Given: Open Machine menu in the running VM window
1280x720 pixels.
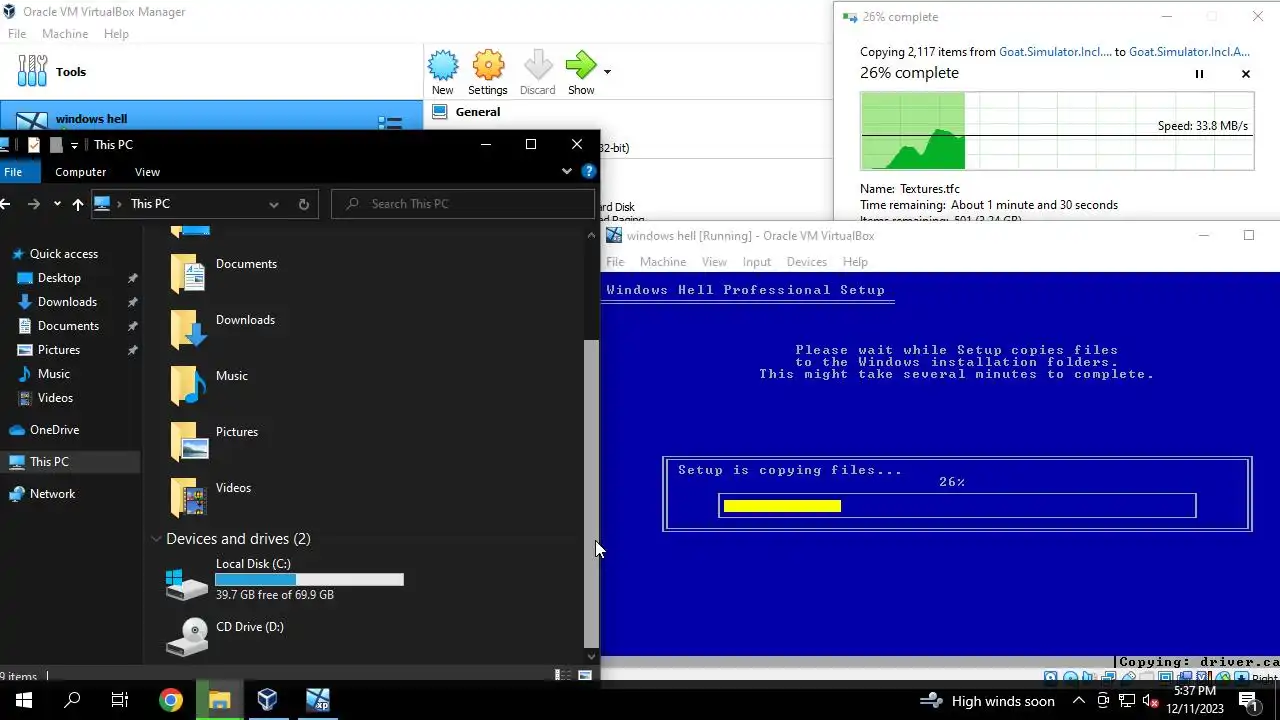Looking at the screenshot, I should click(x=663, y=262).
